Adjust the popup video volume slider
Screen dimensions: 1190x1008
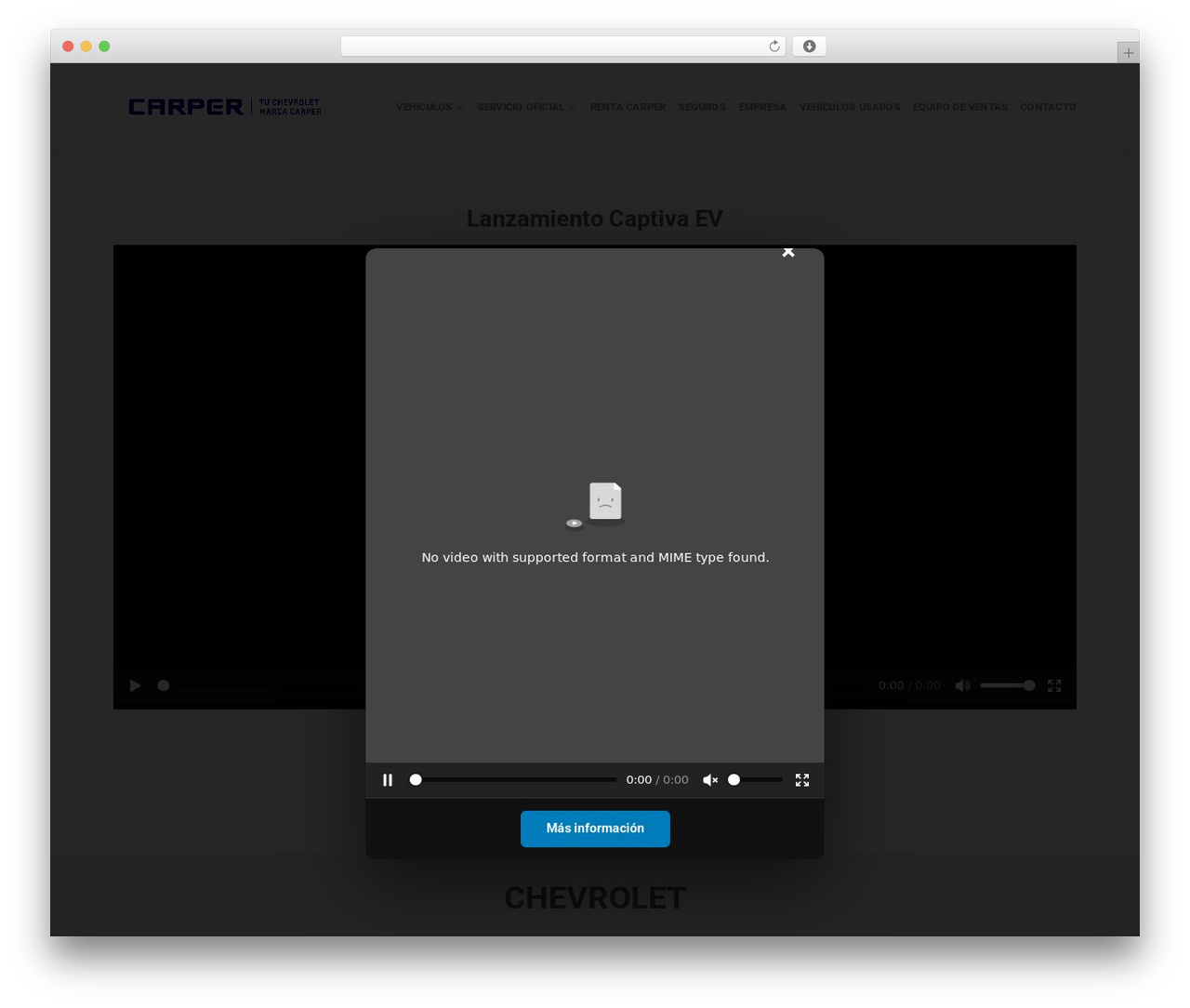click(x=757, y=780)
